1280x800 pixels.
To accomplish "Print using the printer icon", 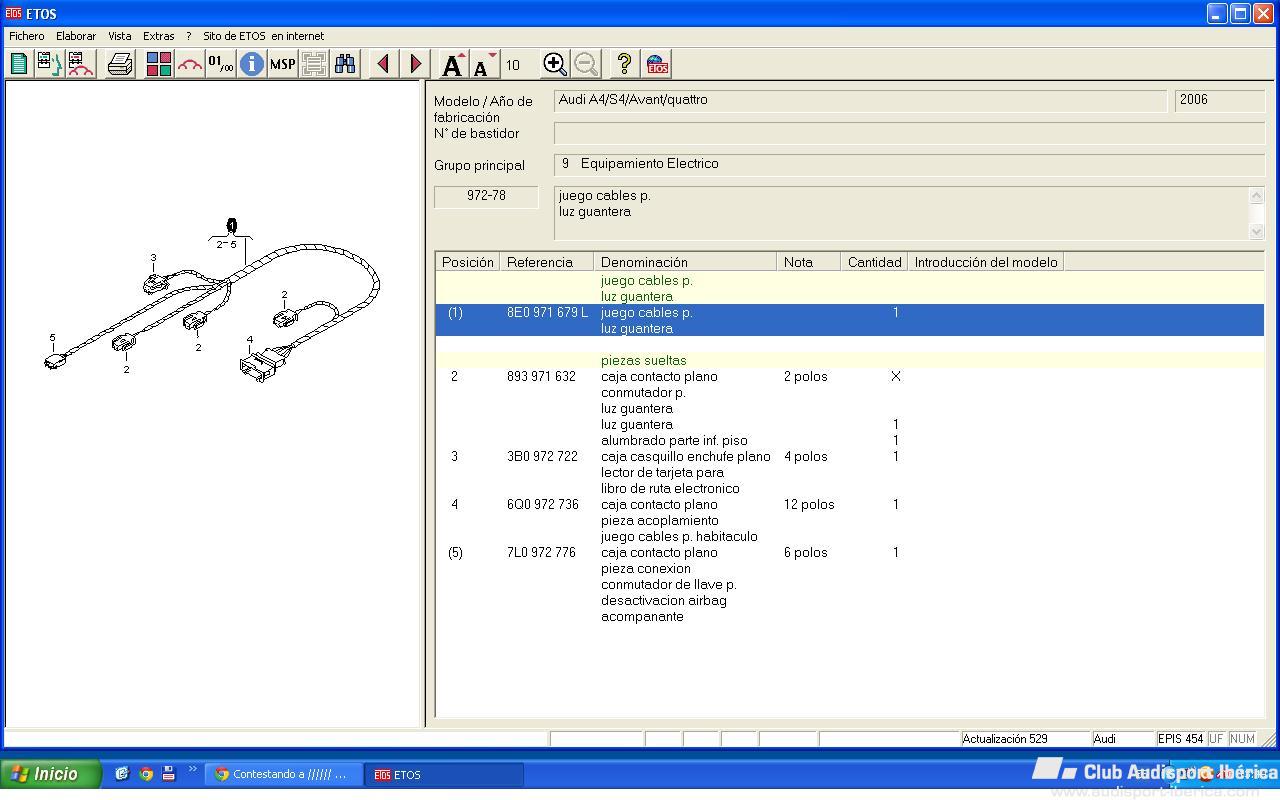I will point(120,64).
